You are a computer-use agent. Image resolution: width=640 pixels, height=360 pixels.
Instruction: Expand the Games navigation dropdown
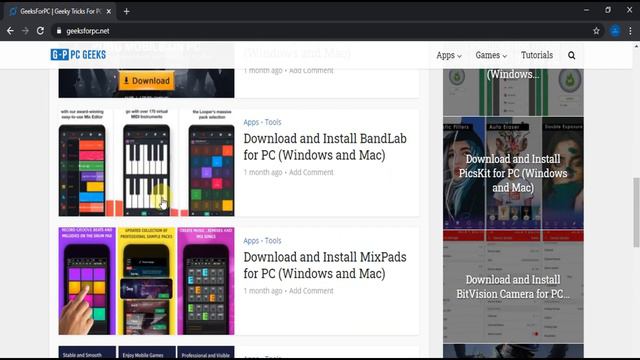[491, 55]
